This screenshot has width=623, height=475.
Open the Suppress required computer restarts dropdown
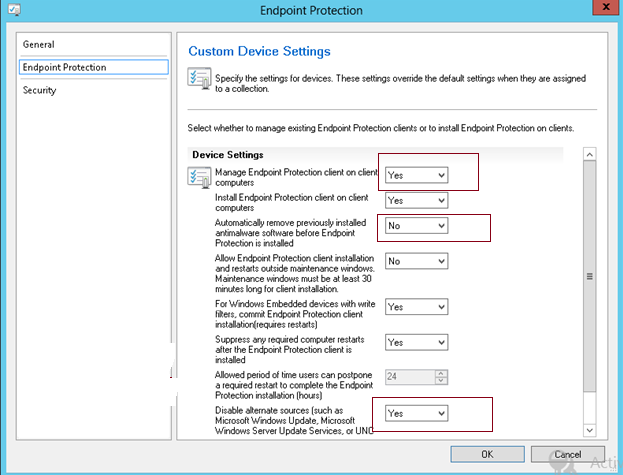pos(416,342)
